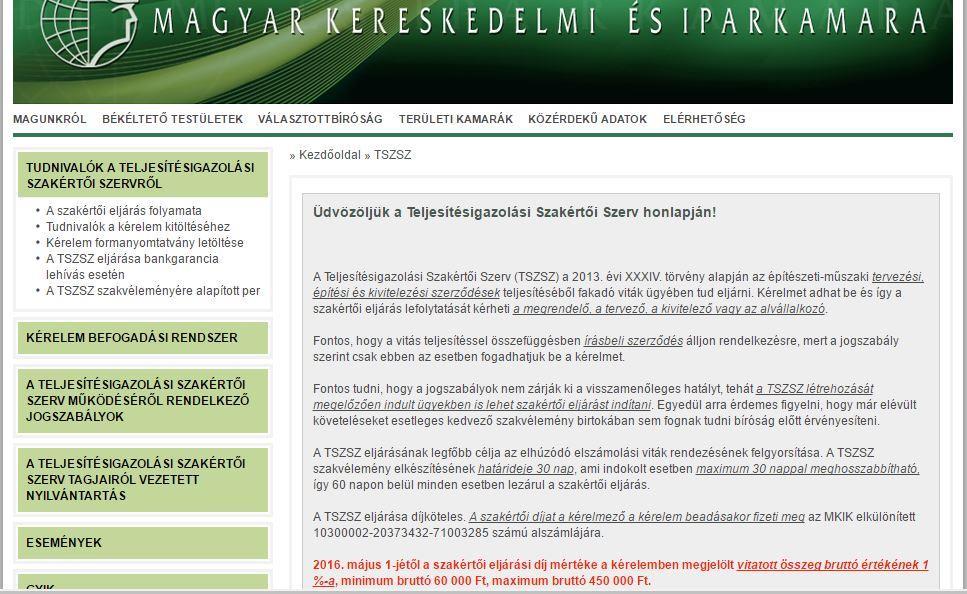The width and height of the screenshot is (967, 594).
Task: Open 'Tudnivalók a kérelem kitöltéséhez' link
Action: click(138, 226)
